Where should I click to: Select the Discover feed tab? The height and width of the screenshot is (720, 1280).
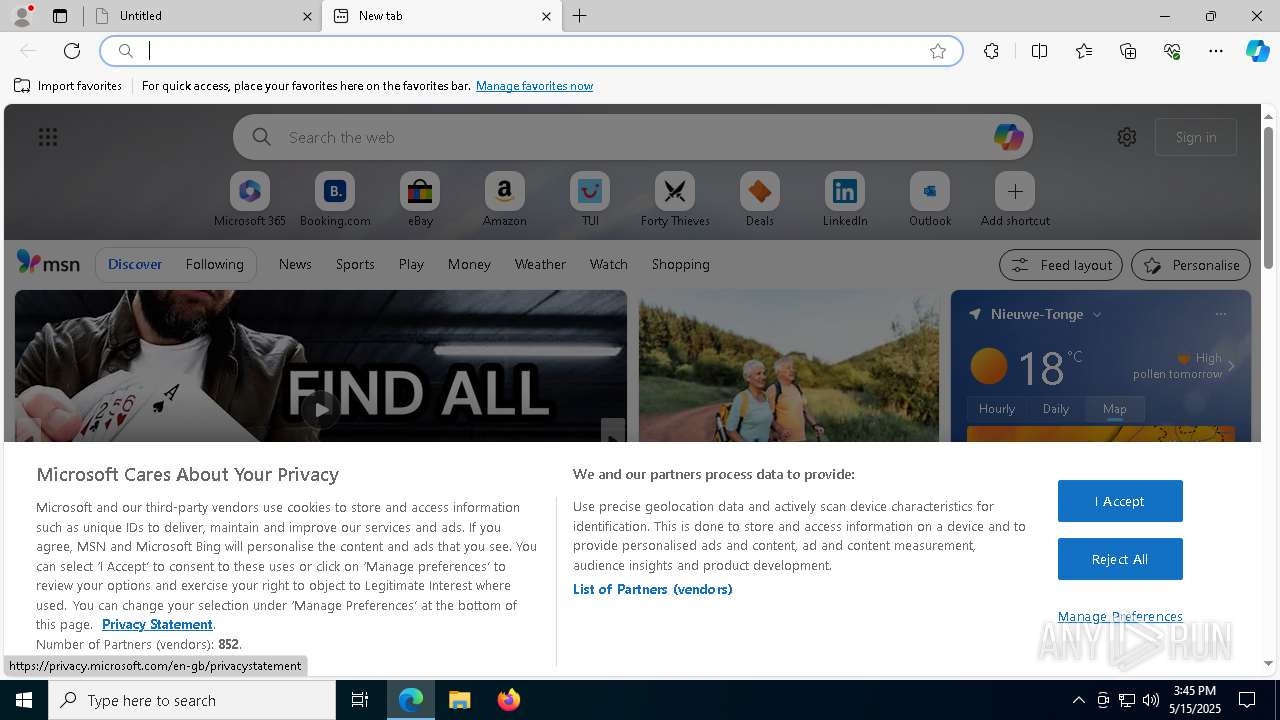135,264
